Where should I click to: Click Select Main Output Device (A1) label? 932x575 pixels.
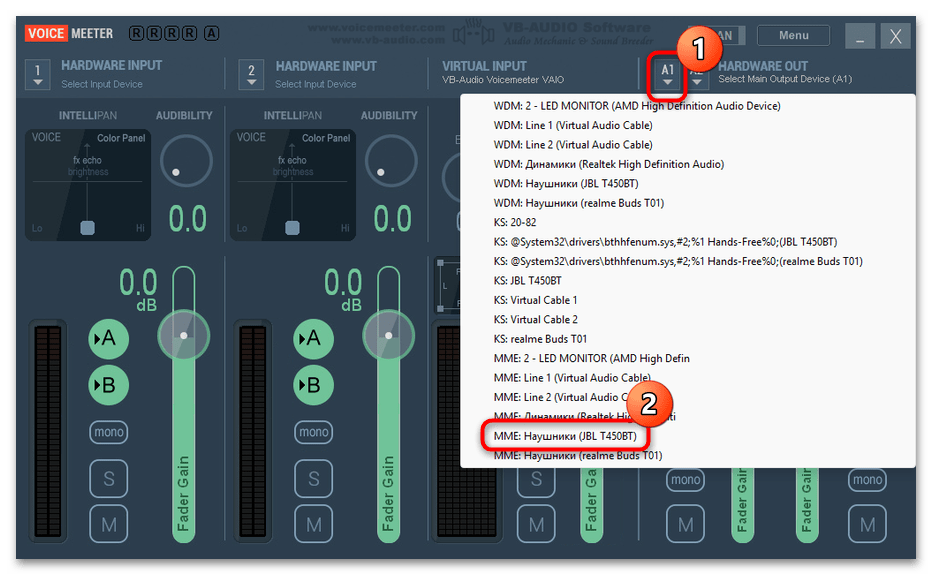[x=785, y=79]
